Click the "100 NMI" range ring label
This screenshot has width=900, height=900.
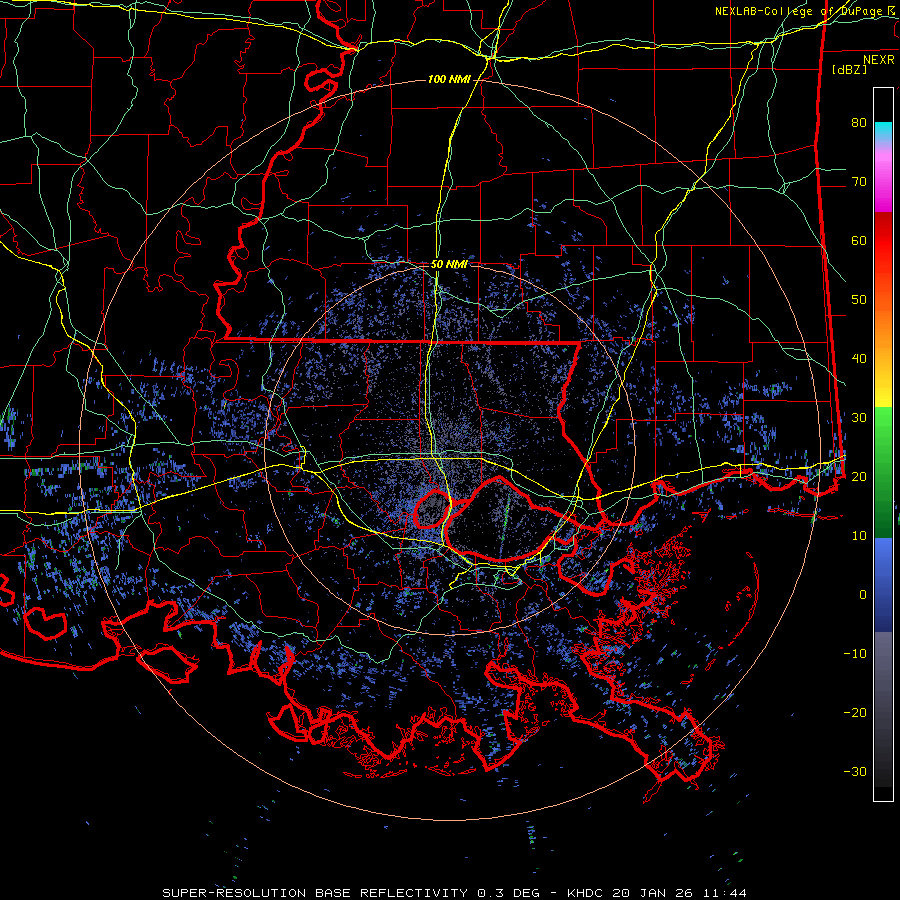(449, 79)
